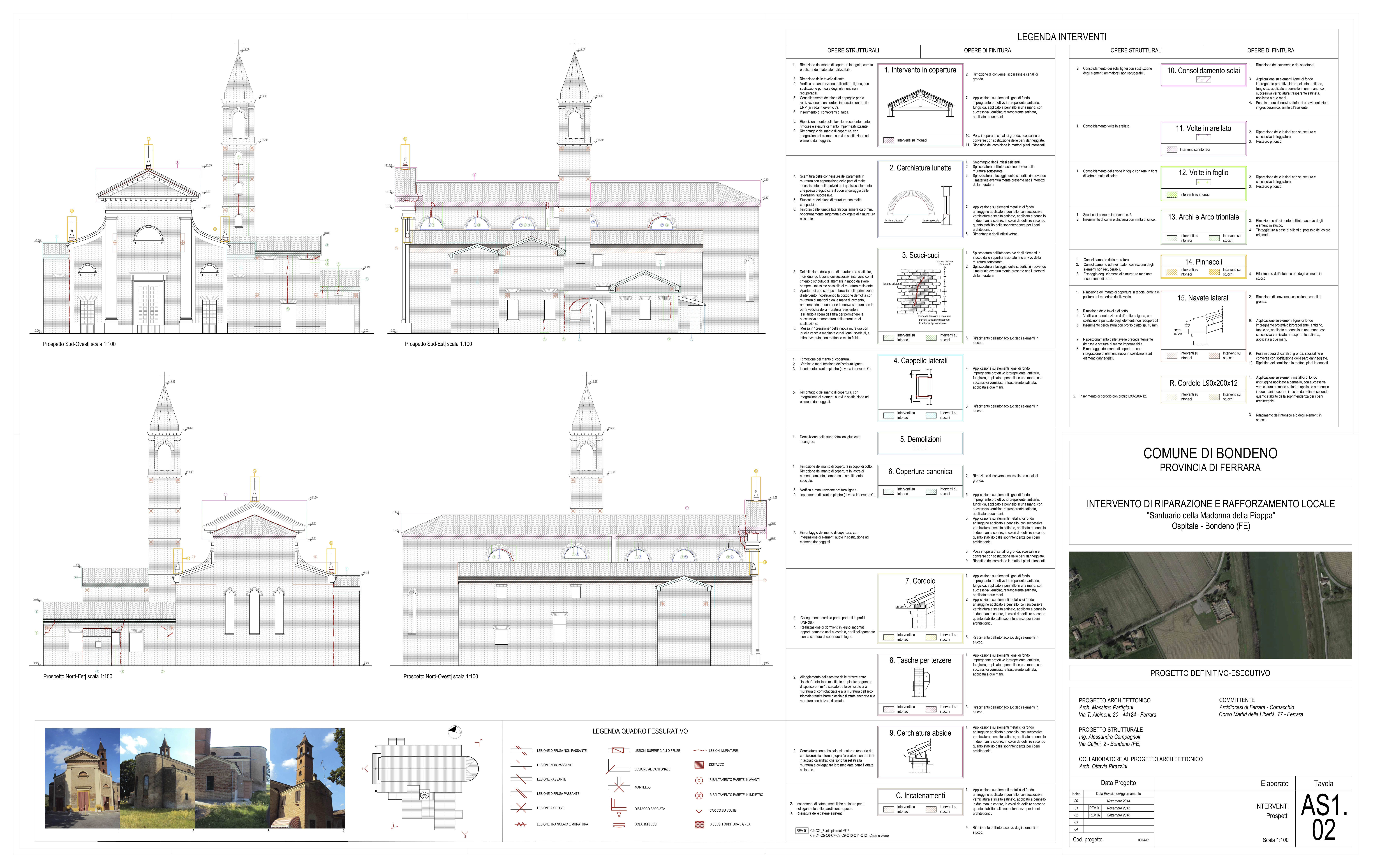Screen dimensions: 1373x868
Task: Click the LEGENDA INTERVENTI heading
Action: click(1062, 37)
